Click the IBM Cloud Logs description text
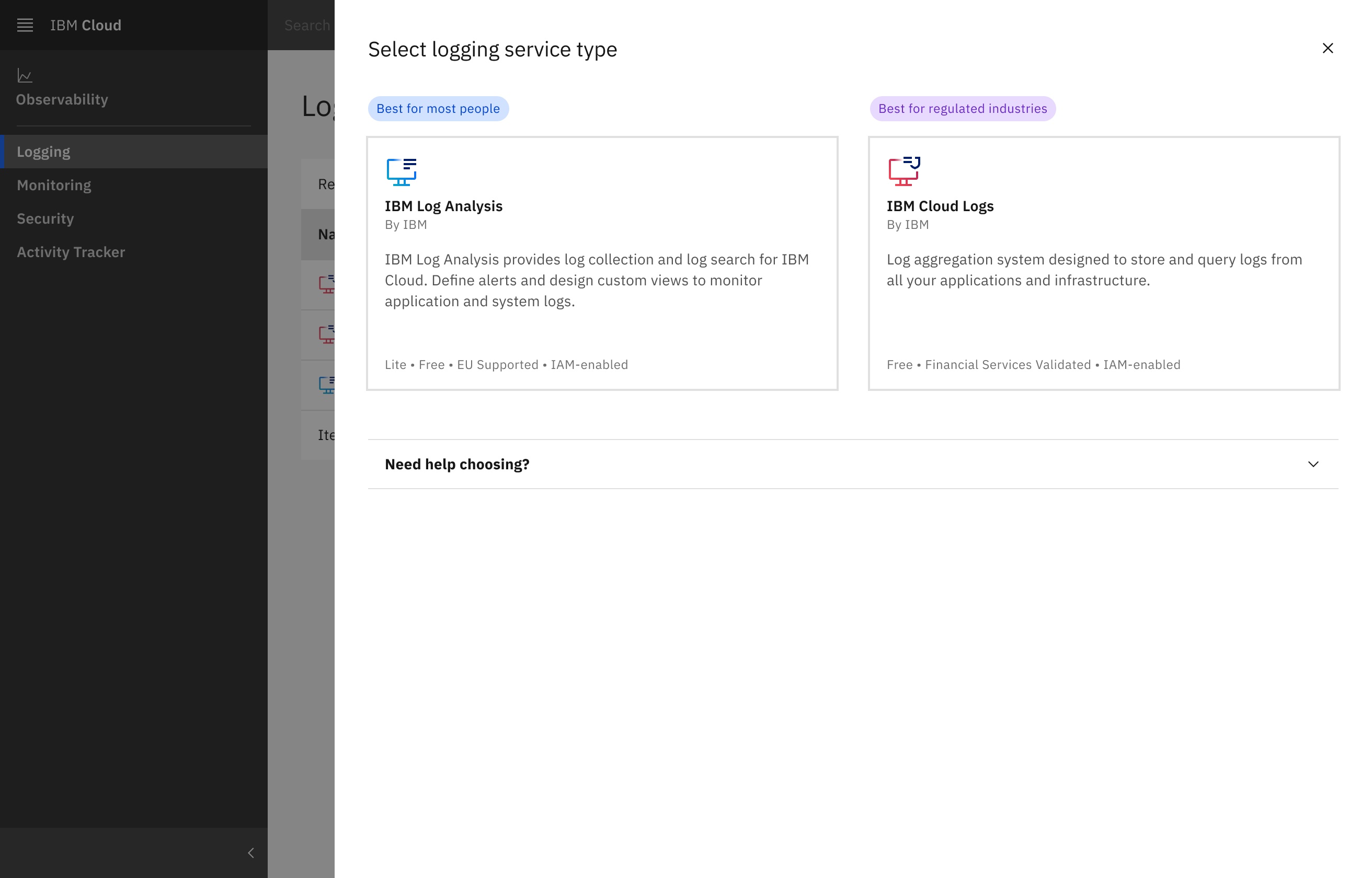Screen dimensions: 1372x878 tap(1094, 270)
